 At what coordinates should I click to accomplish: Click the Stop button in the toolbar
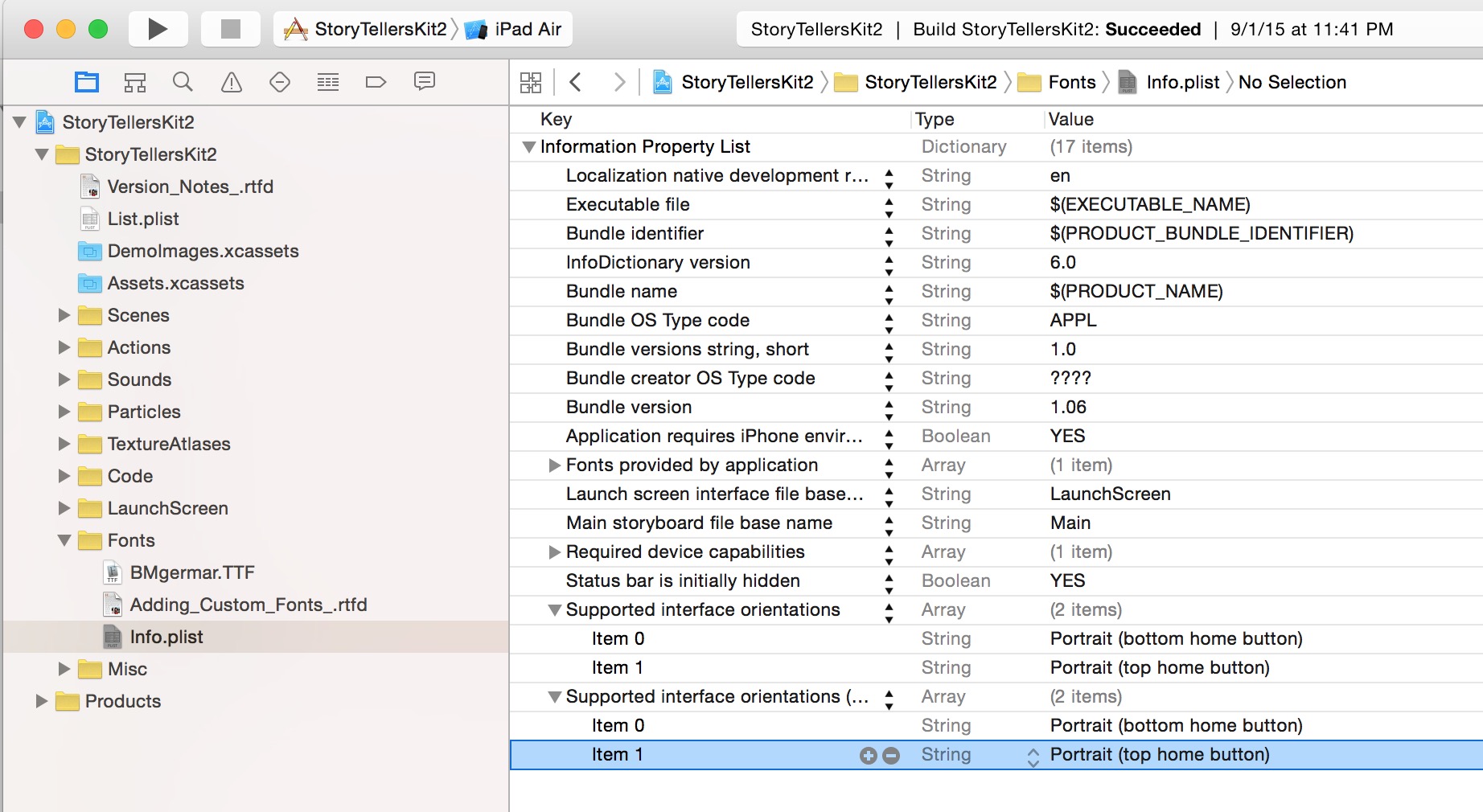coord(230,28)
